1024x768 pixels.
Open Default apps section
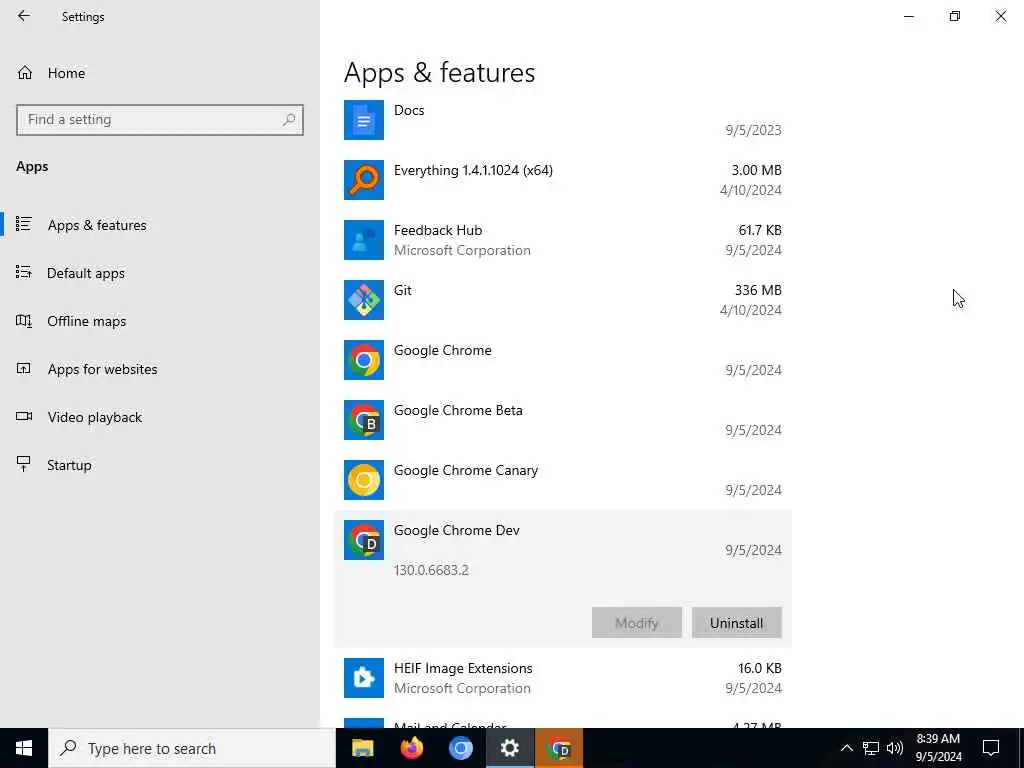(160, 273)
